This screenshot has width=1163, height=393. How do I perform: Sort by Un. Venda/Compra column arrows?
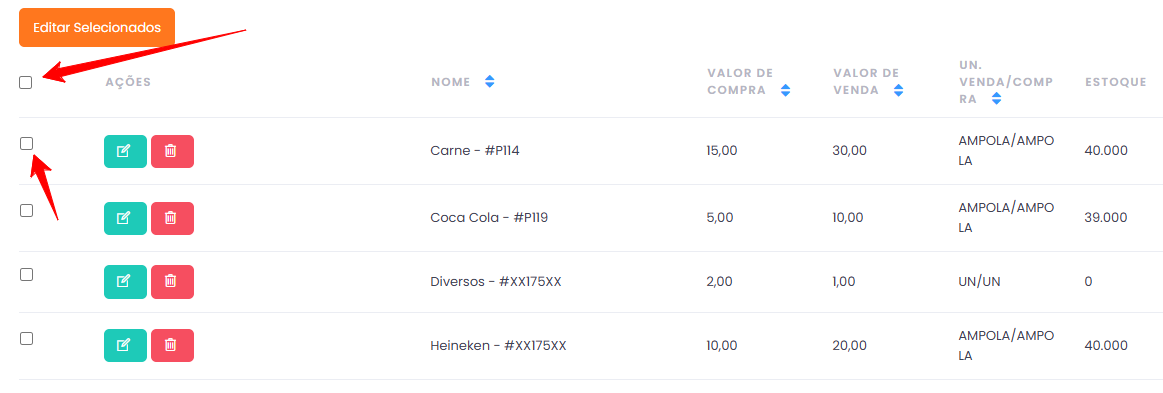[x=996, y=99]
